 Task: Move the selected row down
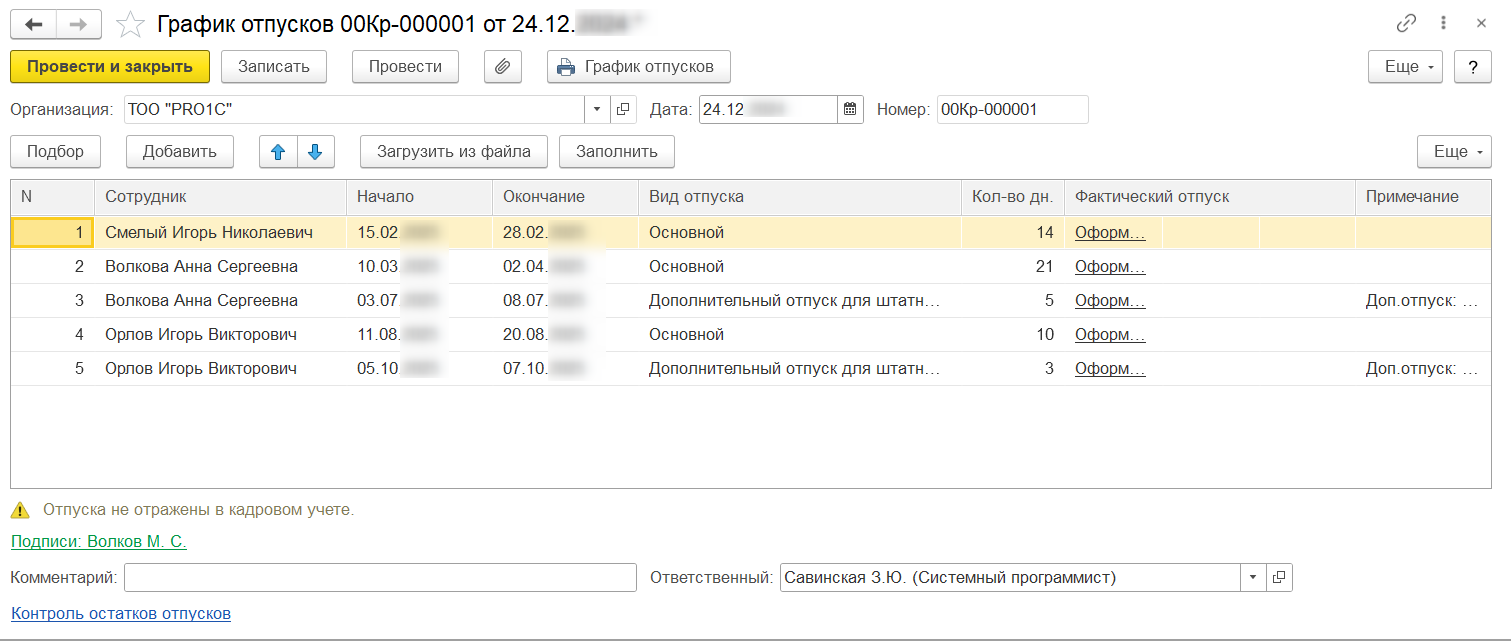(x=315, y=152)
